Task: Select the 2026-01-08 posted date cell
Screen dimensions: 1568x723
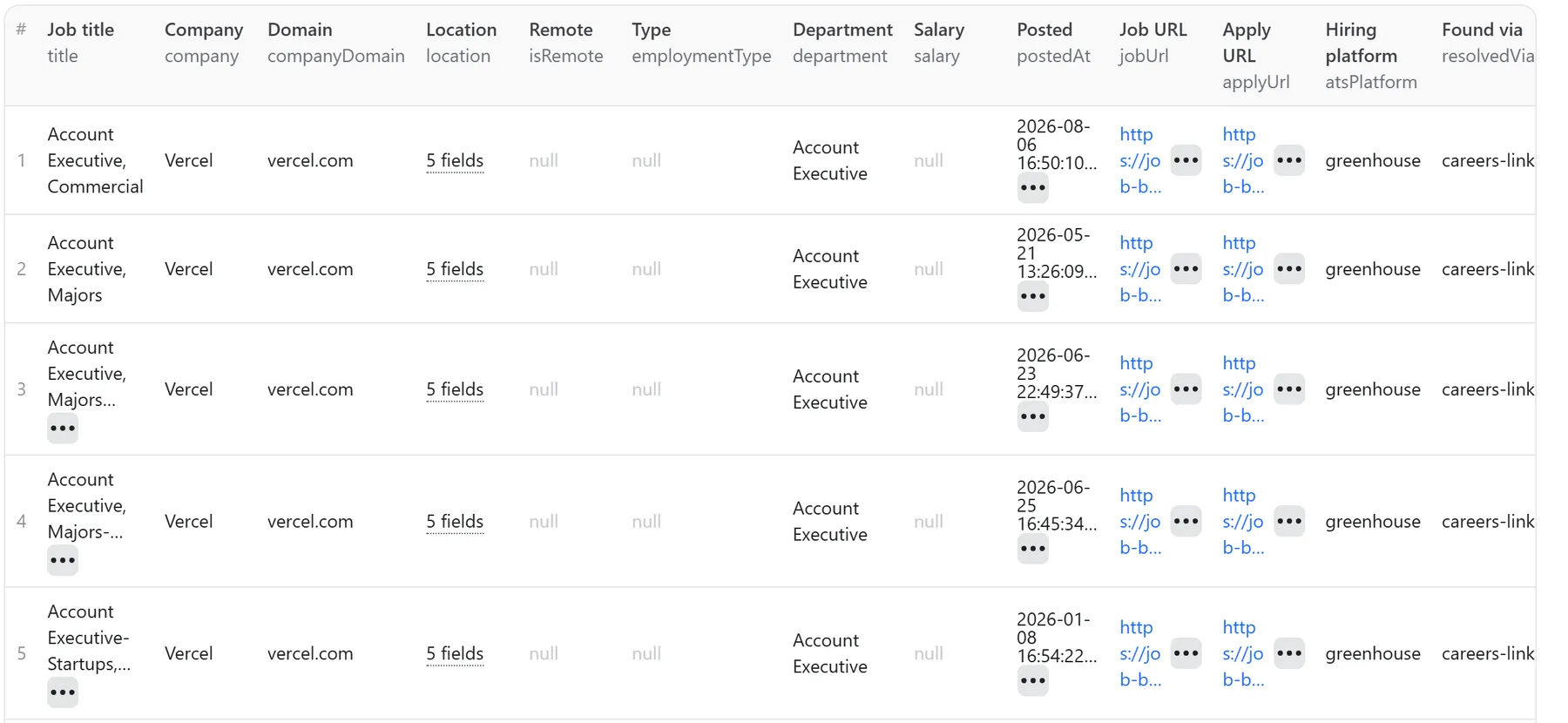Action: (x=1056, y=638)
